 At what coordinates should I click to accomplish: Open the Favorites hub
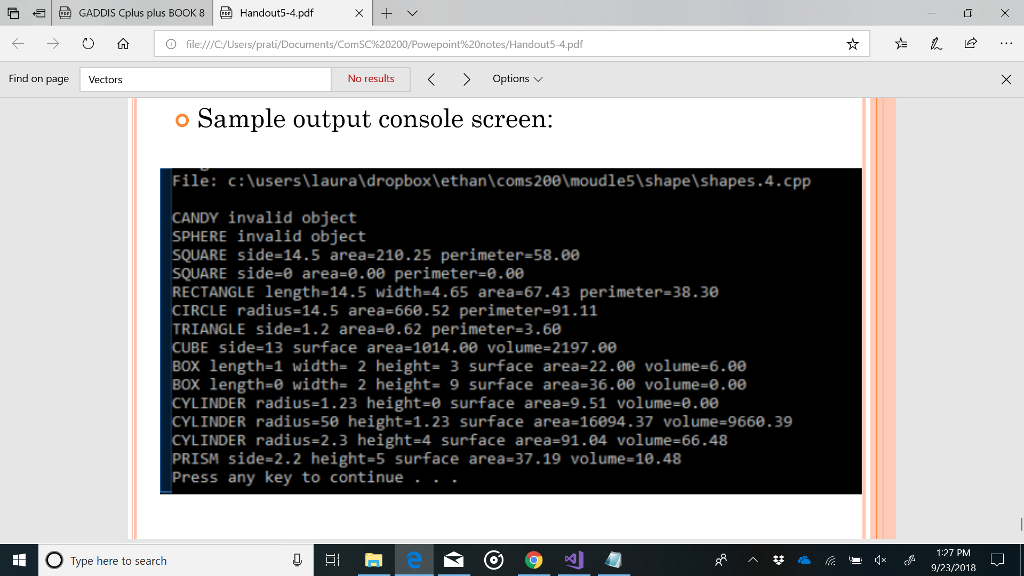[901, 44]
